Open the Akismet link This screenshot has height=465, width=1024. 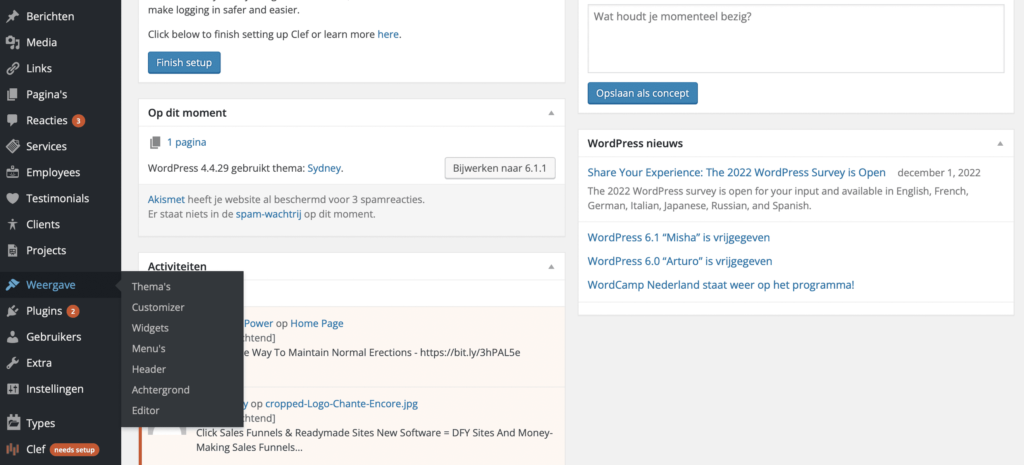pos(167,199)
